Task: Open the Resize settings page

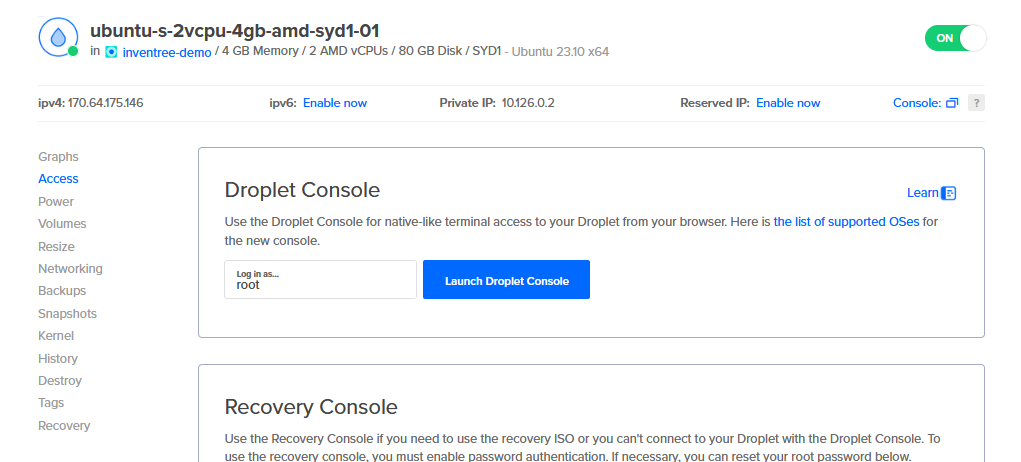Action: click(56, 246)
